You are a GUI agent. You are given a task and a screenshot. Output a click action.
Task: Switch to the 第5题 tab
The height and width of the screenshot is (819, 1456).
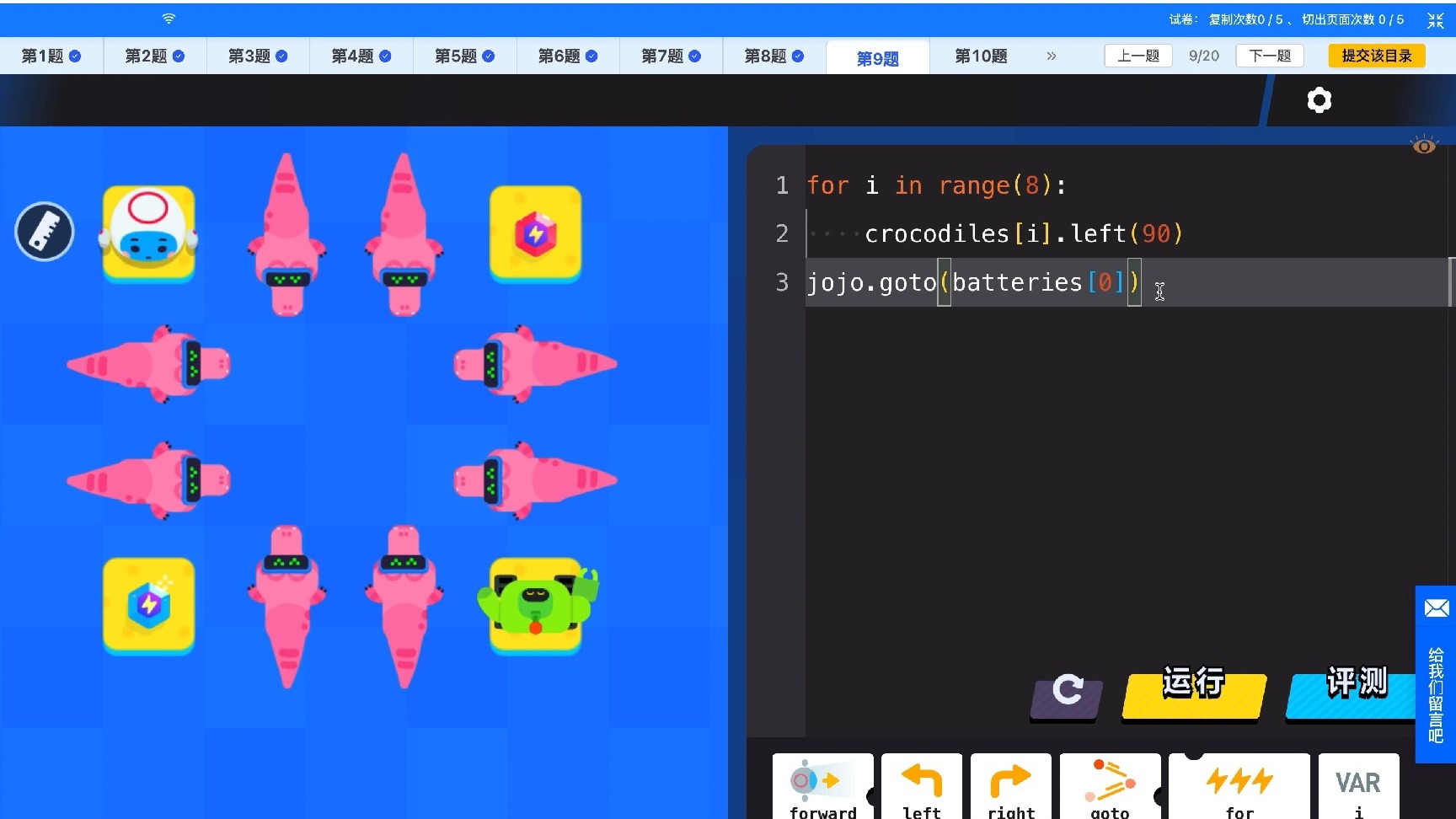(464, 56)
